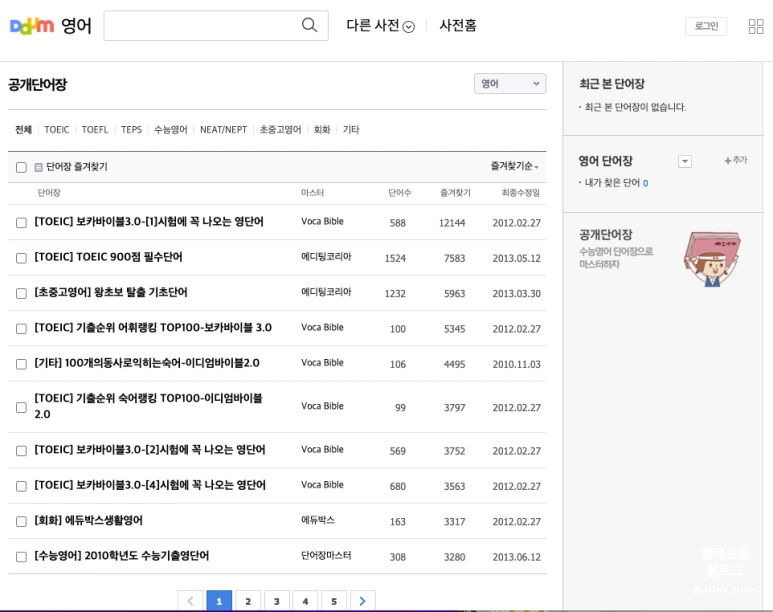Open [TOEIC] 보카바이블3.0-[4] wordbook link

pyautogui.click(x=150, y=485)
